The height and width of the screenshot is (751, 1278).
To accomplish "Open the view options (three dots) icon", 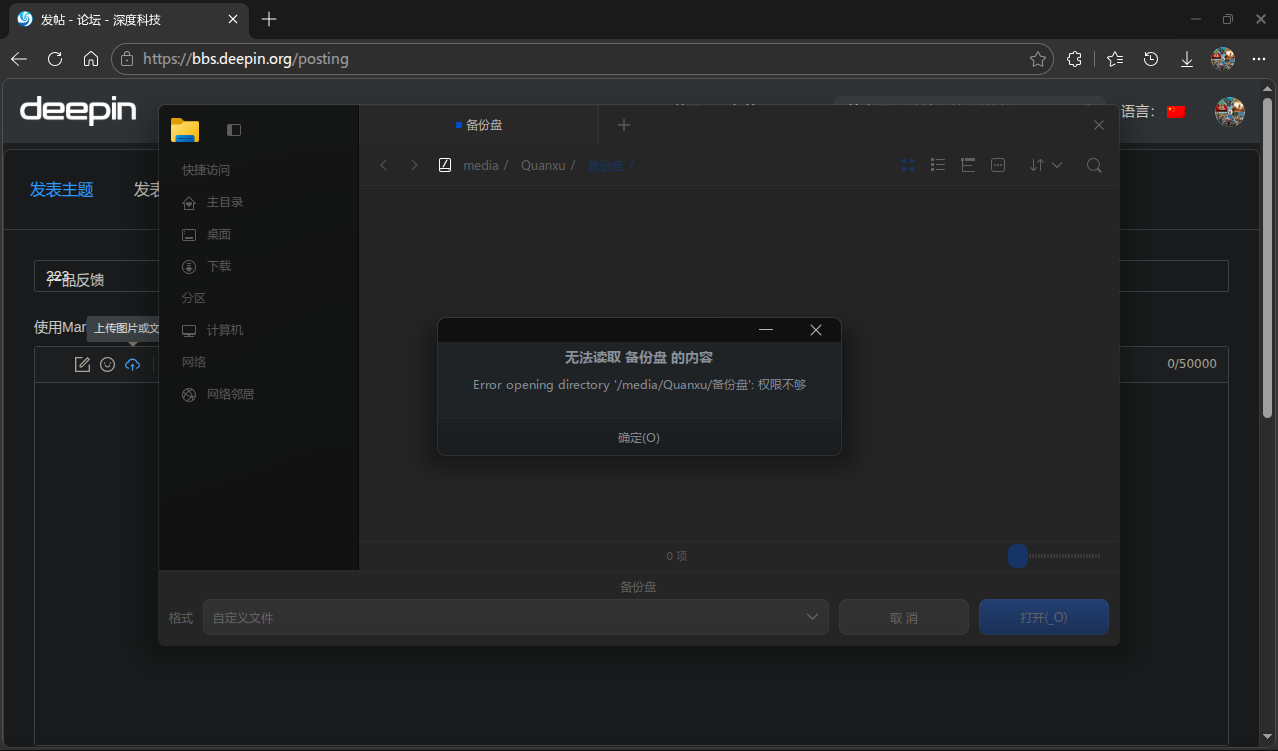I will click(998, 165).
